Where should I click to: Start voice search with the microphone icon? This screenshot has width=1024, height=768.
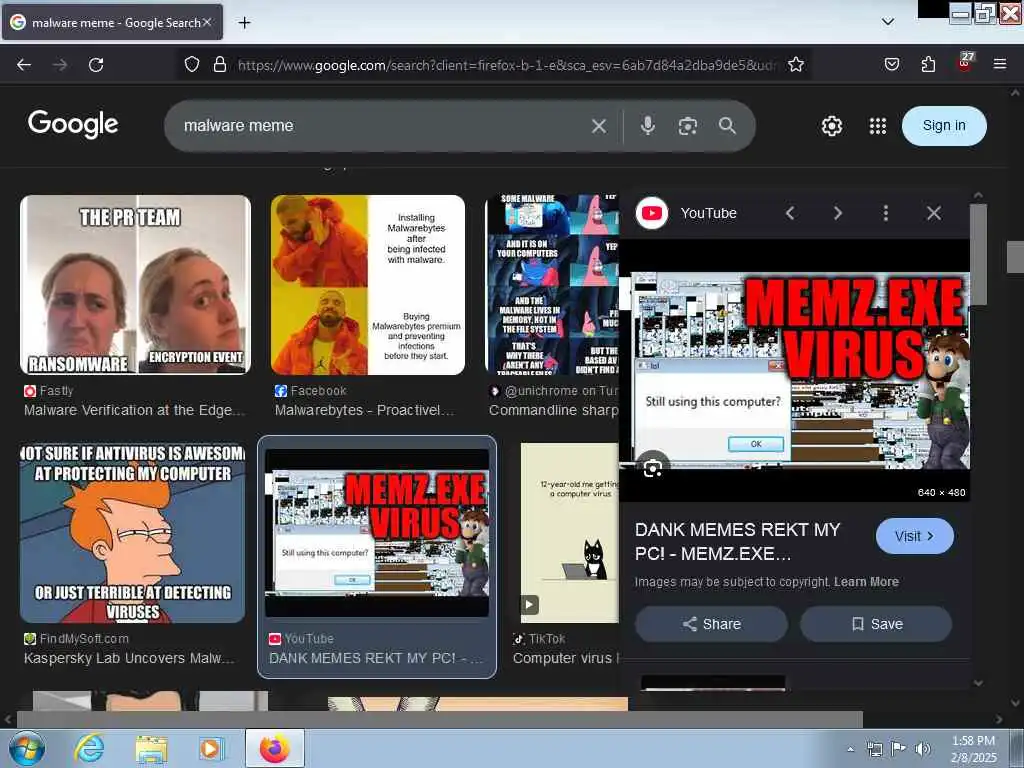pos(647,125)
